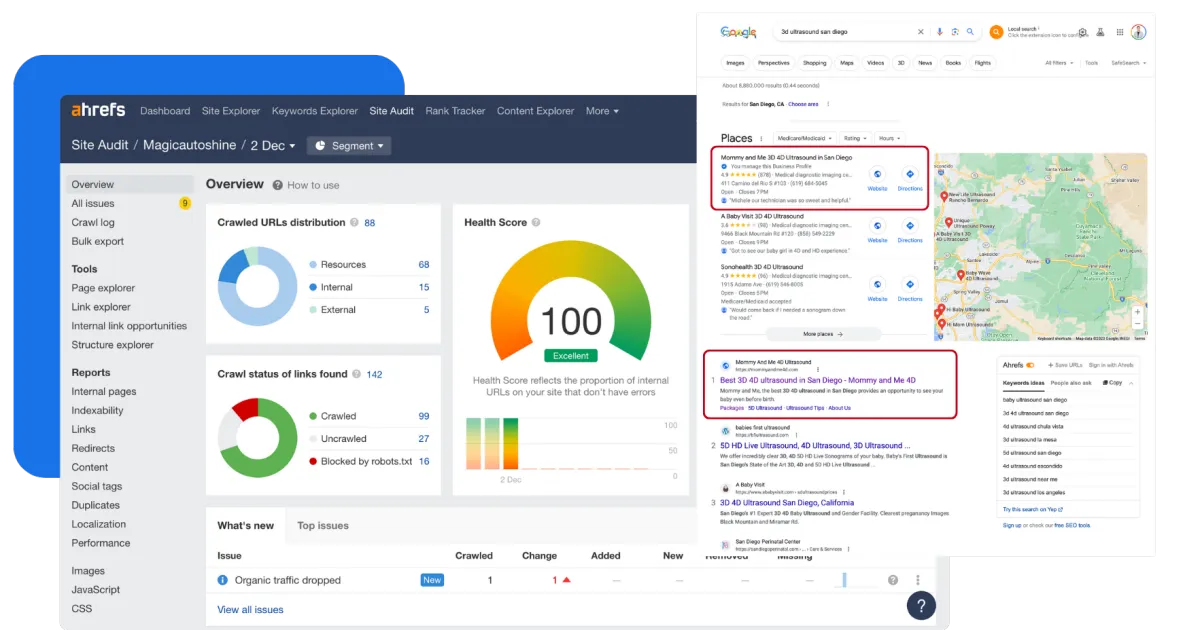
Task: Zoom in on the Google map with plus button
Action: coord(1137,312)
